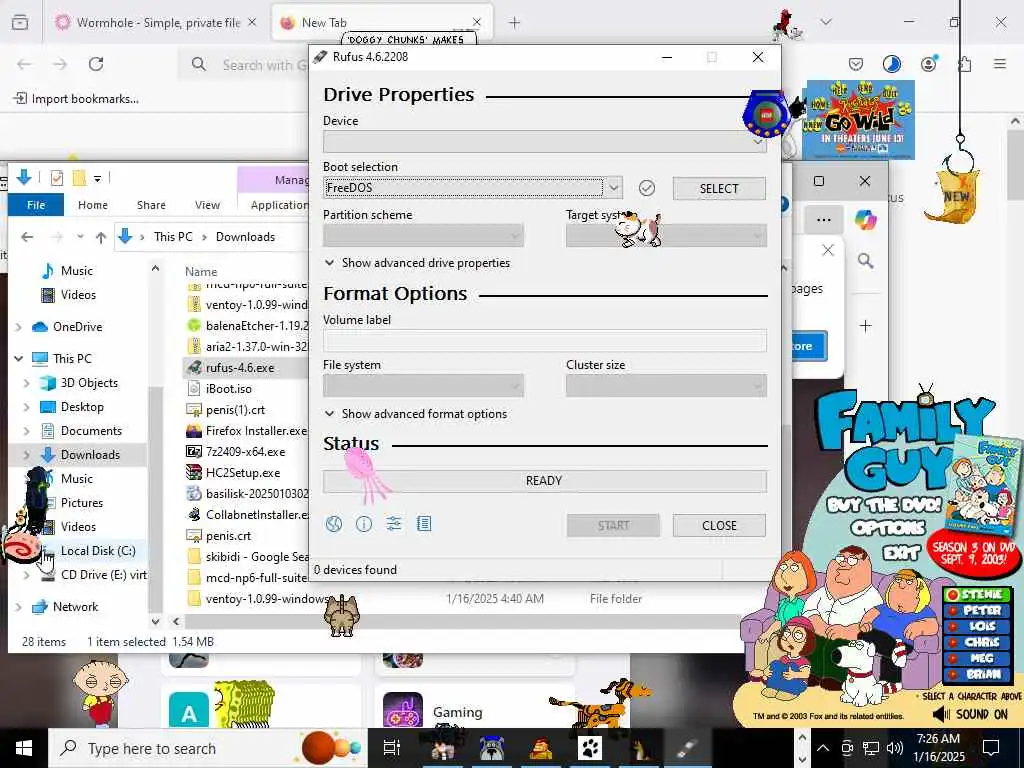The height and width of the screenshot is (768, 1024).
Task: Open Firefox View icon at top left
Action: coord(20,23)
